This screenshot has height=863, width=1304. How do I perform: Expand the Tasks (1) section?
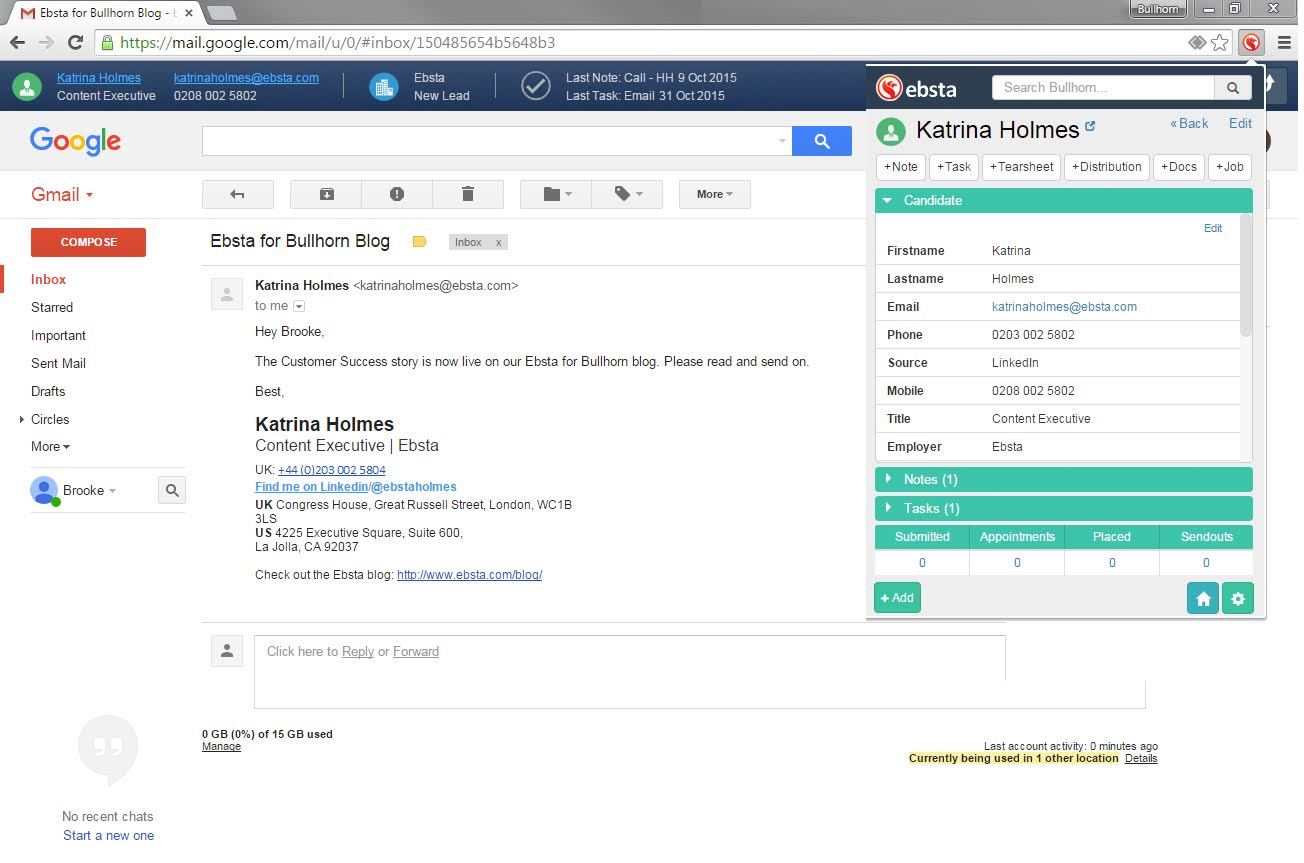click(1064, 508)
